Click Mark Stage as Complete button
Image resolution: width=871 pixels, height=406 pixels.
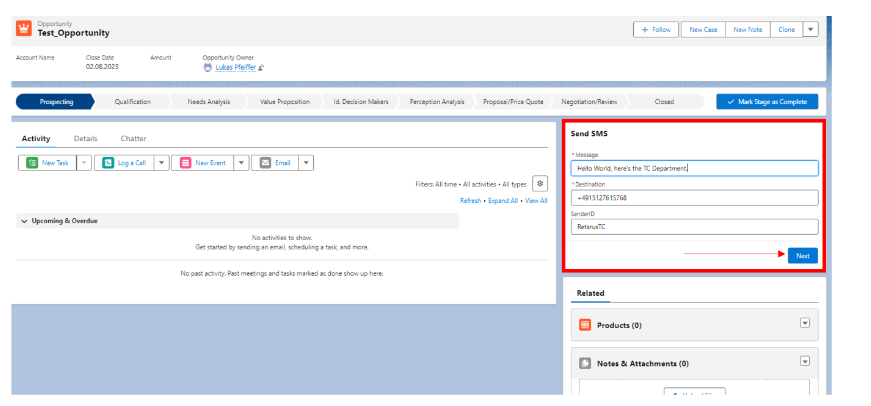767,102
